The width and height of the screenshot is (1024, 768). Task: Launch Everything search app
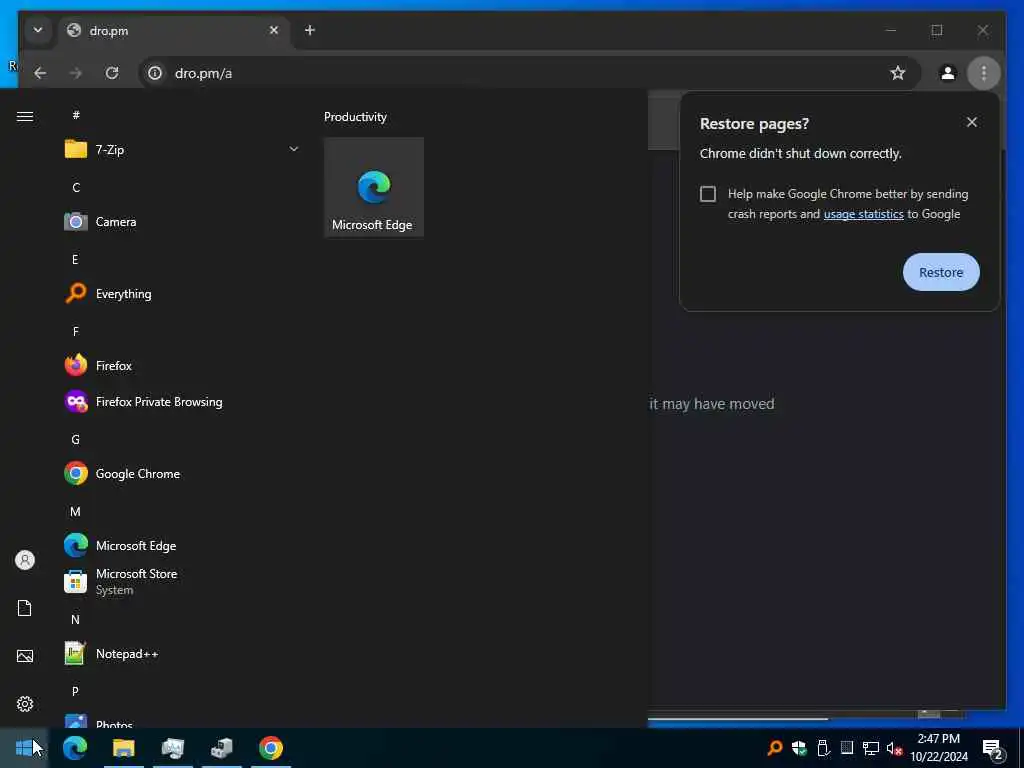coord(182,294)
